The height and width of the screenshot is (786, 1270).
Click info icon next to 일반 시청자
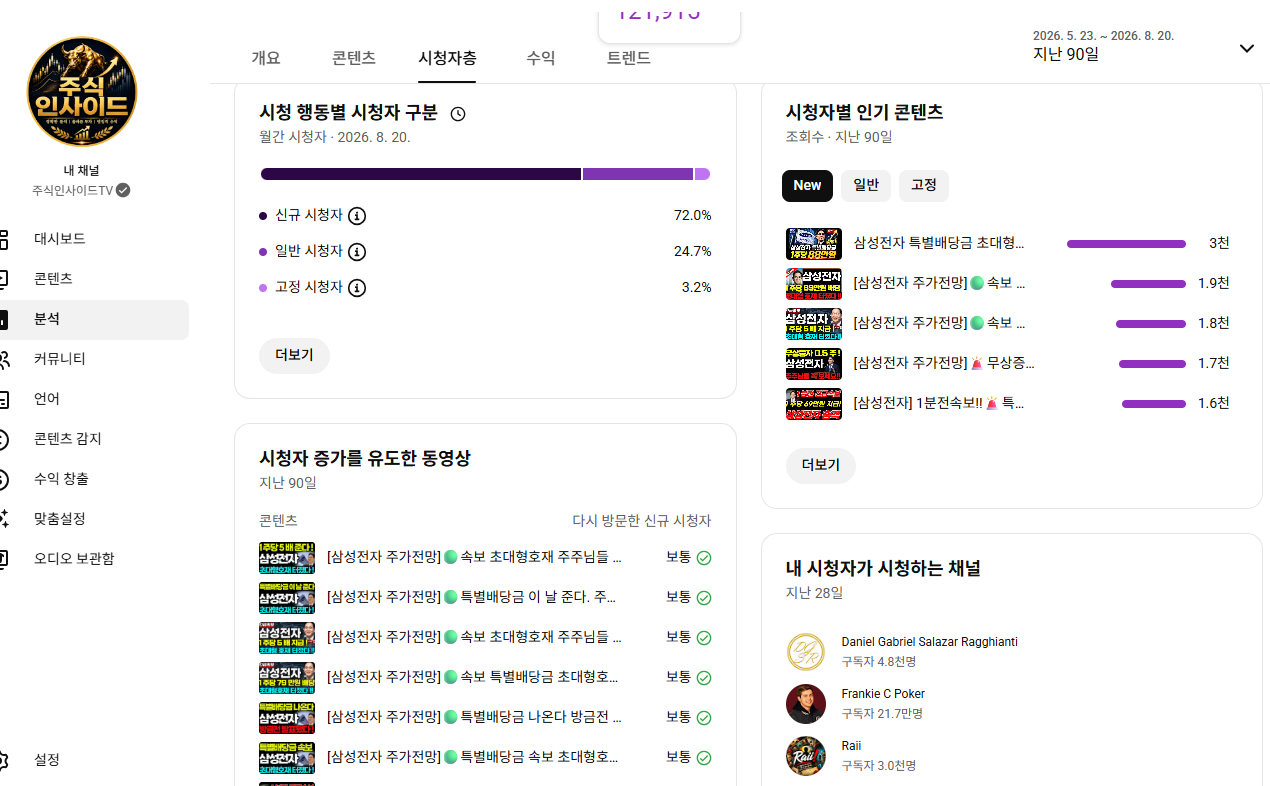(x=357, y=251)
